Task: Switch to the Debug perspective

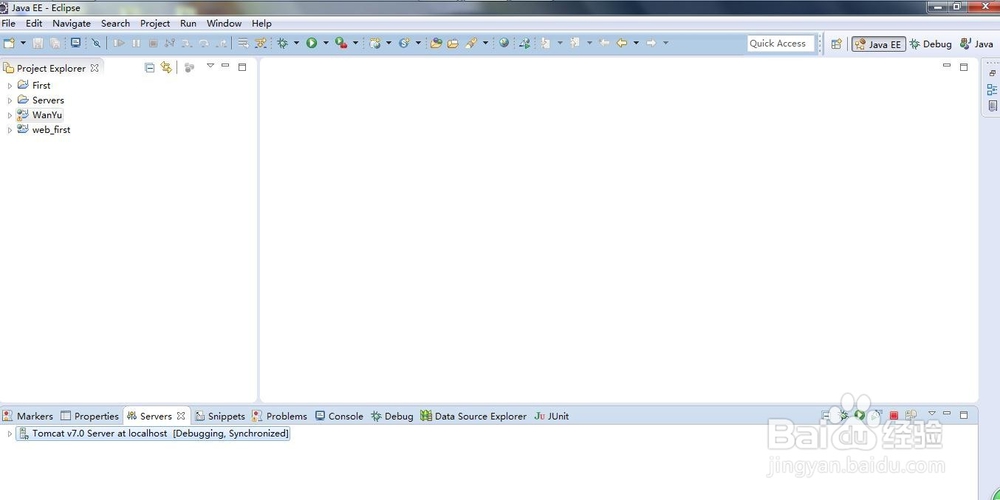Action: pyautogui.click(x=930, y=44)
